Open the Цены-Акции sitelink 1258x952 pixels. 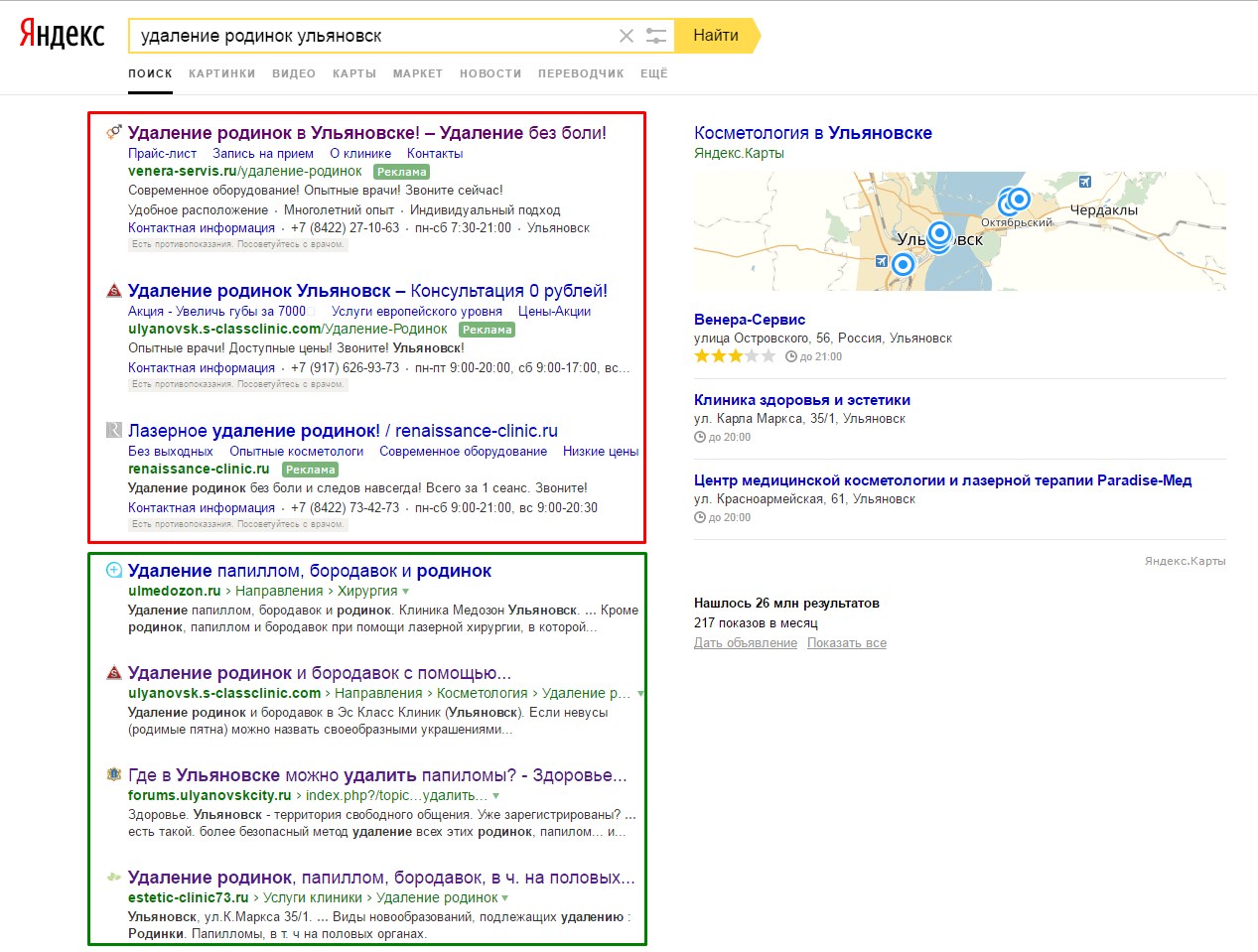(554, 312)
